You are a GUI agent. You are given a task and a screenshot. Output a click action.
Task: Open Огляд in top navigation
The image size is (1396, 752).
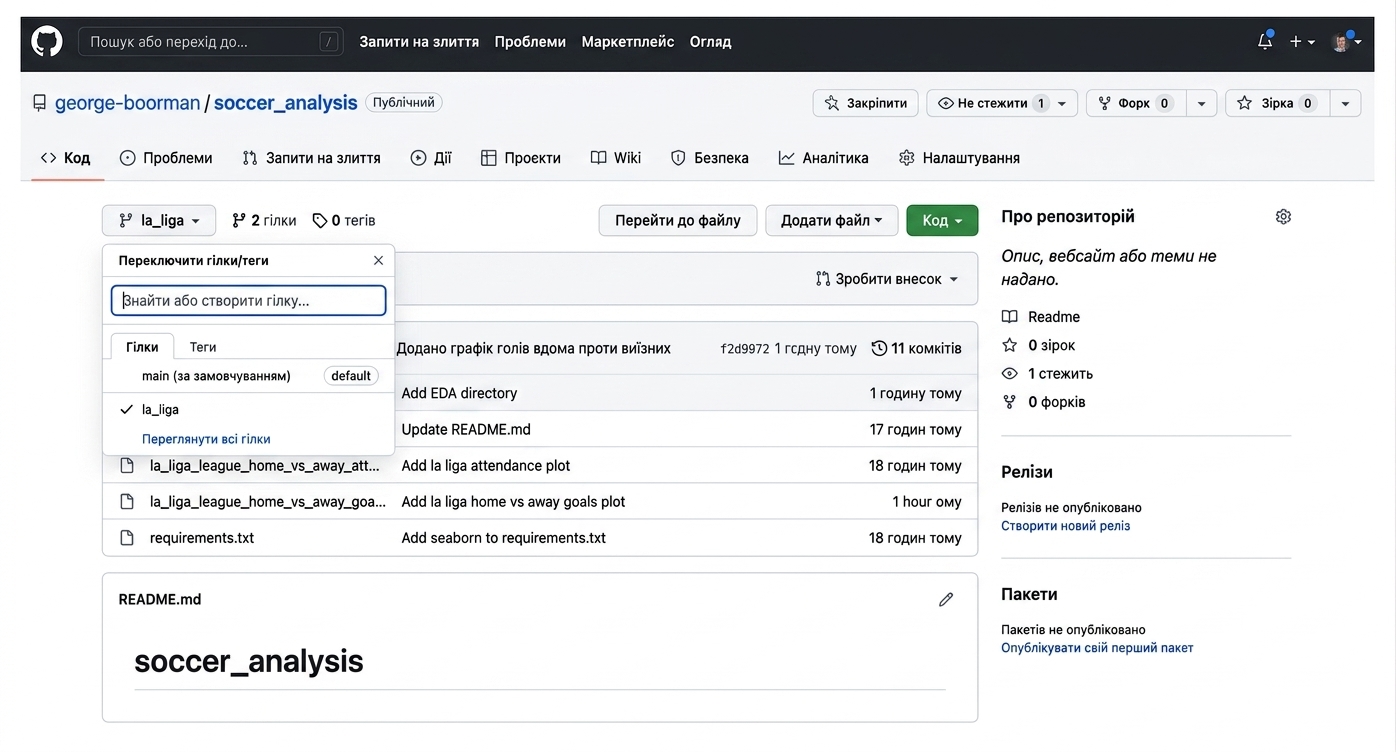(x=710, y=42)
